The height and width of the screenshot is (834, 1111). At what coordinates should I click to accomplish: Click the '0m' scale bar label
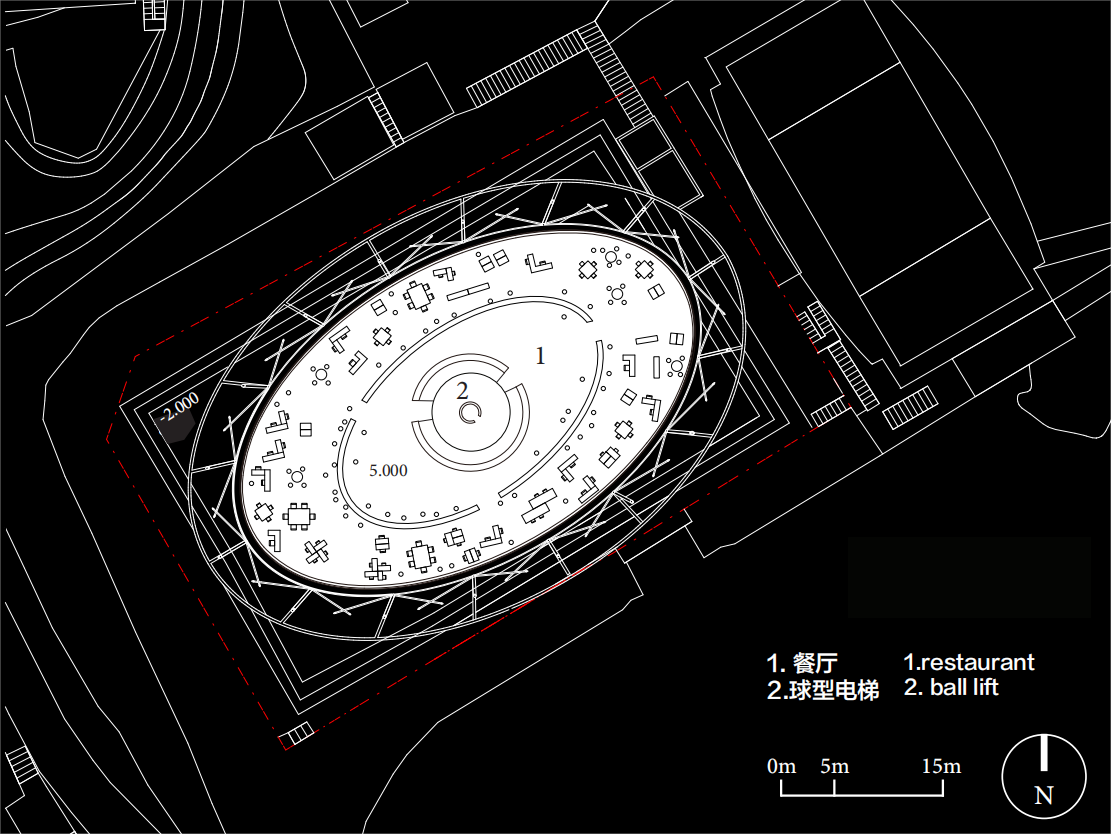pyautogui.click(x=781, y=766)
